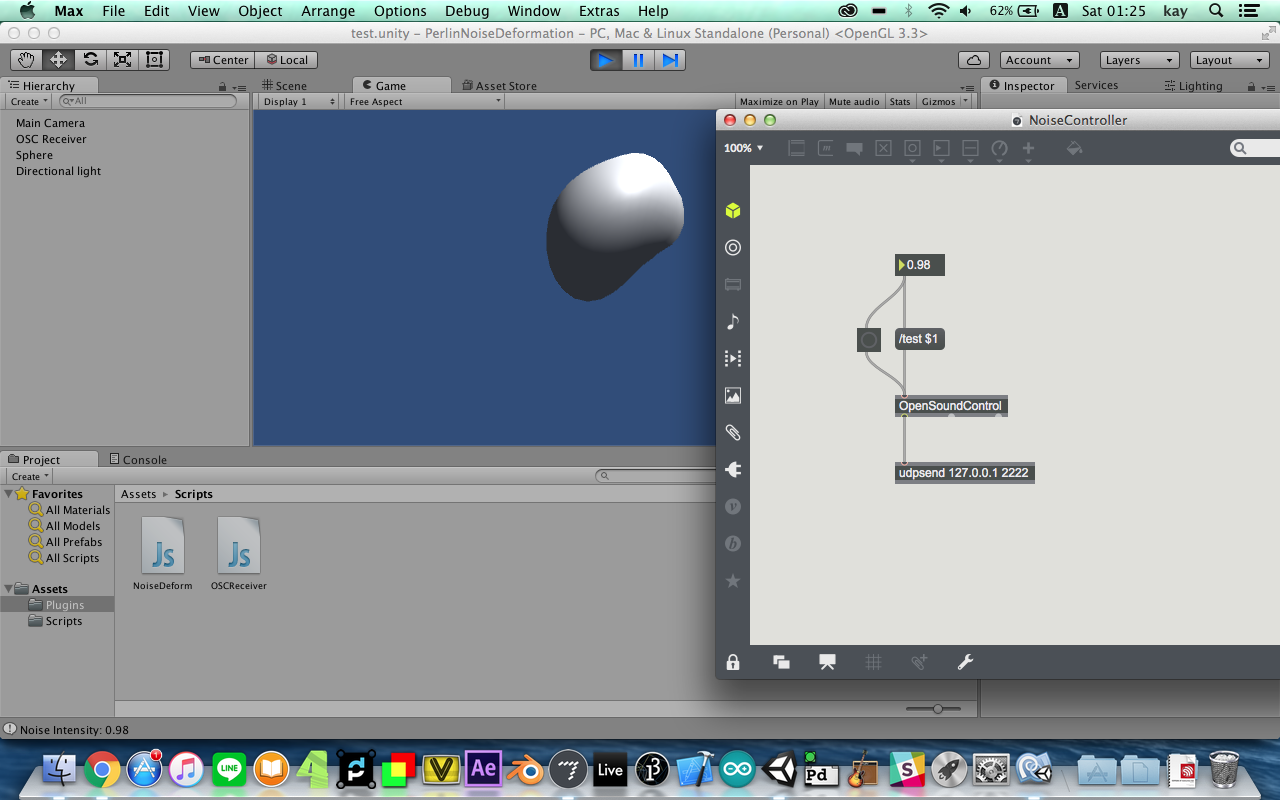Click the Max inspector wrench icon
This screenshot has width=1280, height=800.
point(965,662)
